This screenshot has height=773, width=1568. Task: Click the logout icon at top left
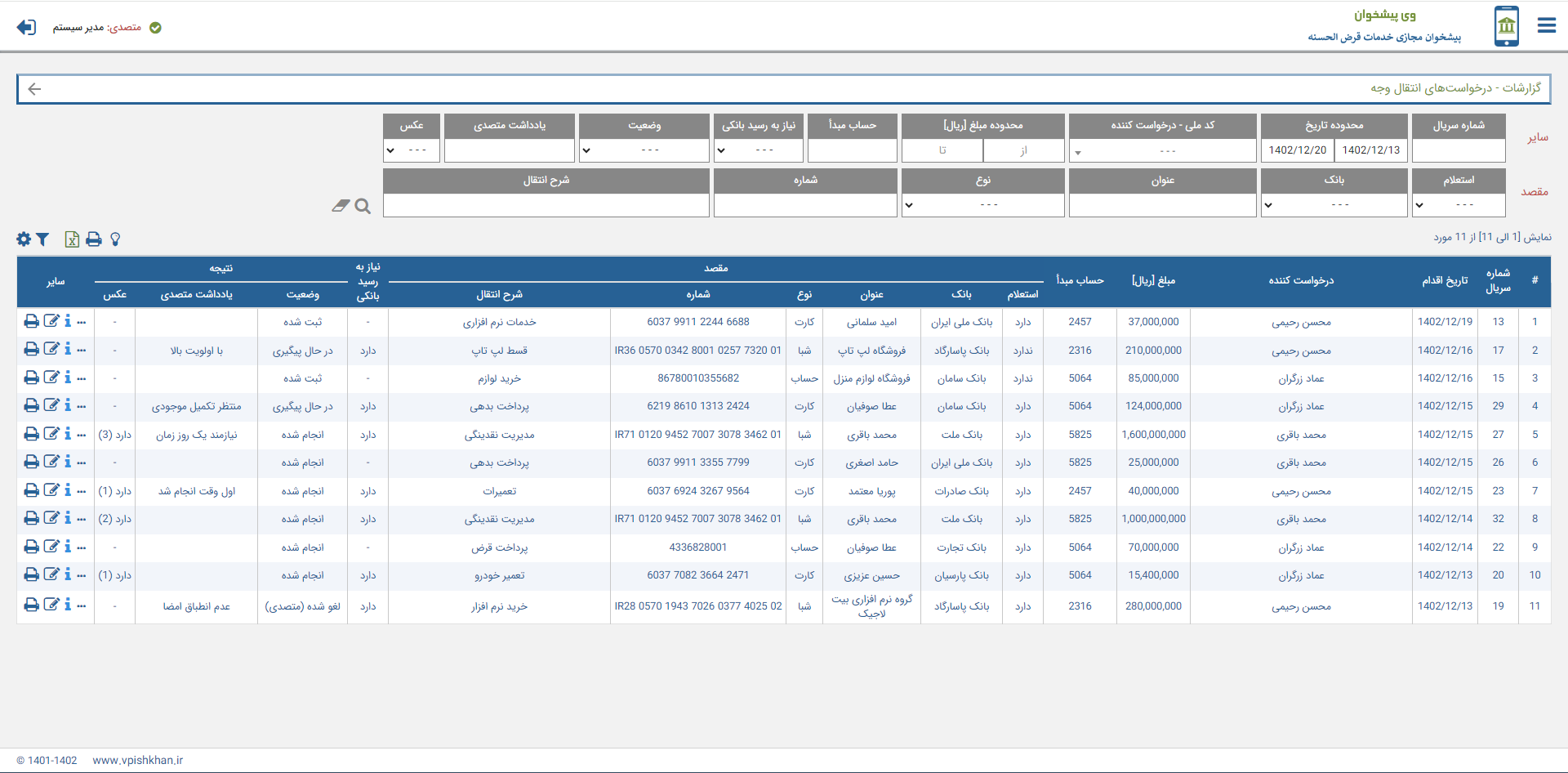(x=26, y=28)
